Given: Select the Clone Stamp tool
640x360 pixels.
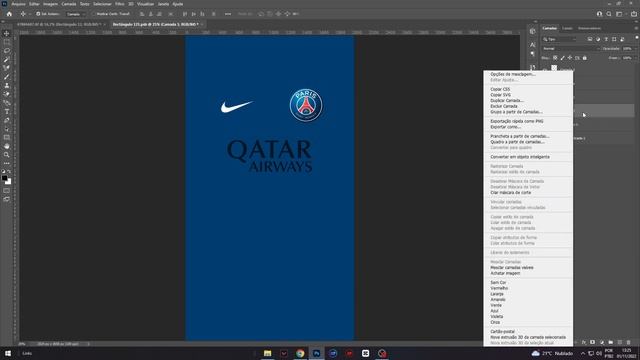Looking at the screenshot, I should [7, 85].
